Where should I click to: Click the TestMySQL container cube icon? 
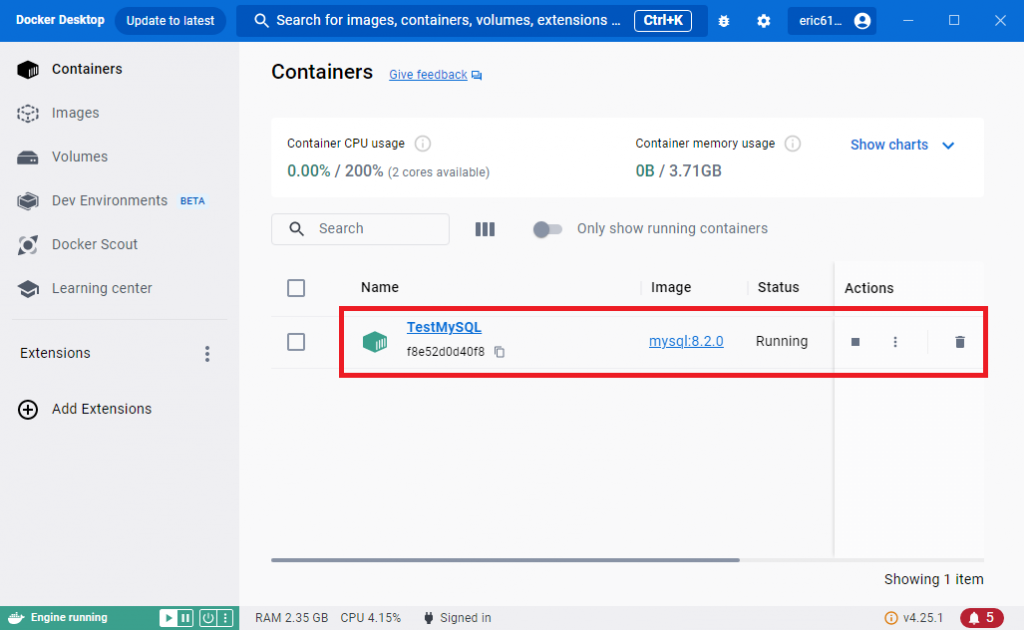[x=375, y=341]
